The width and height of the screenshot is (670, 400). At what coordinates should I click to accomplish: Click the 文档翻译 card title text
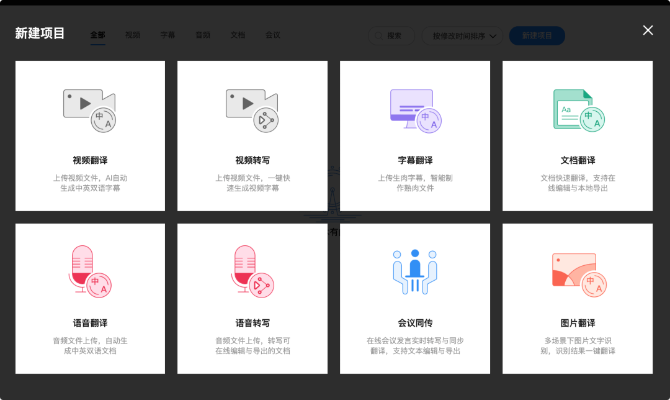tap(577, 160)
